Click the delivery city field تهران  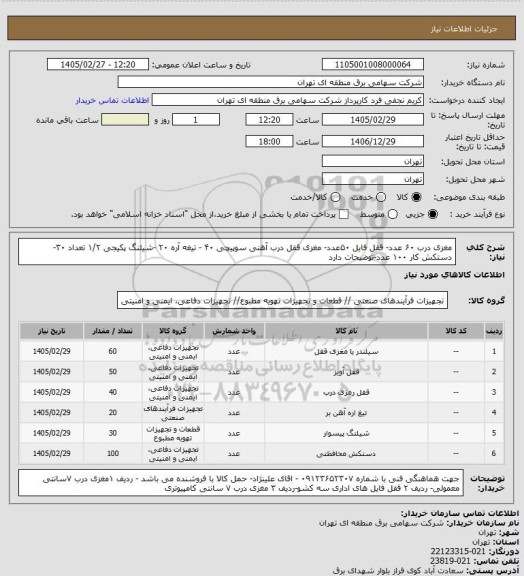[x=373, y=179]
